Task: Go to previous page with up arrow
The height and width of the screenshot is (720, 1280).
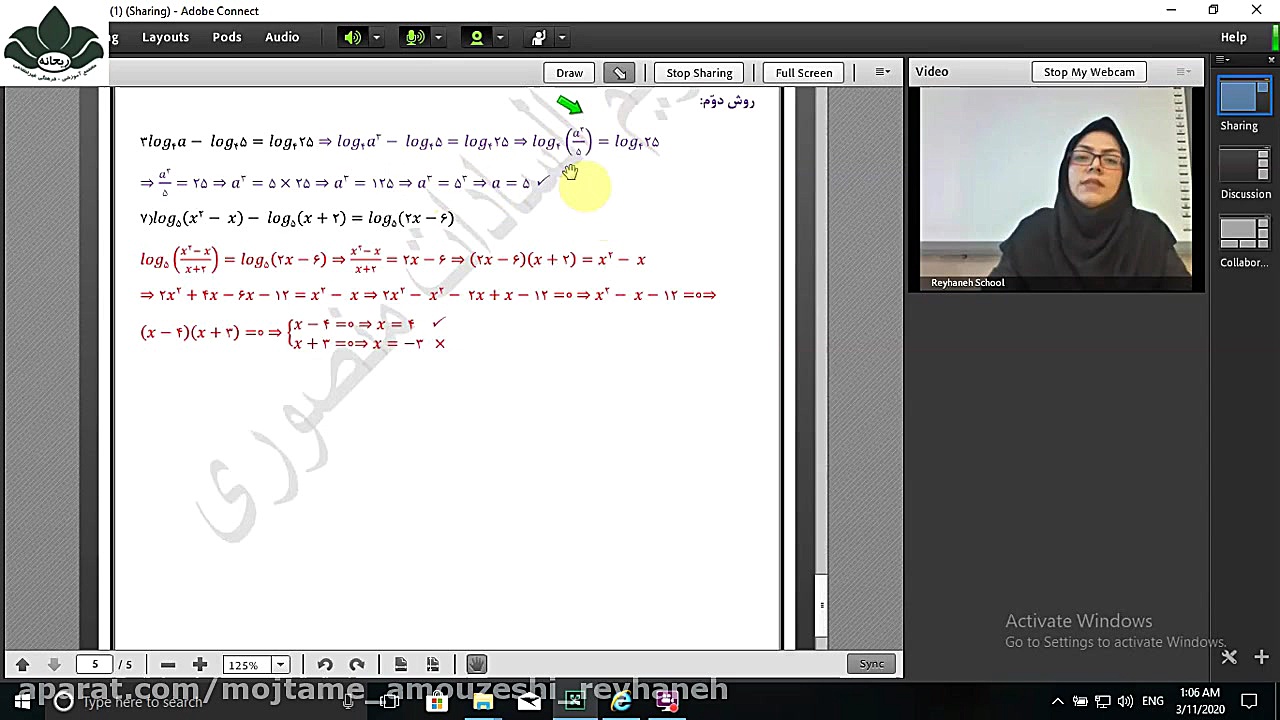Action: [x=22, y=664]
